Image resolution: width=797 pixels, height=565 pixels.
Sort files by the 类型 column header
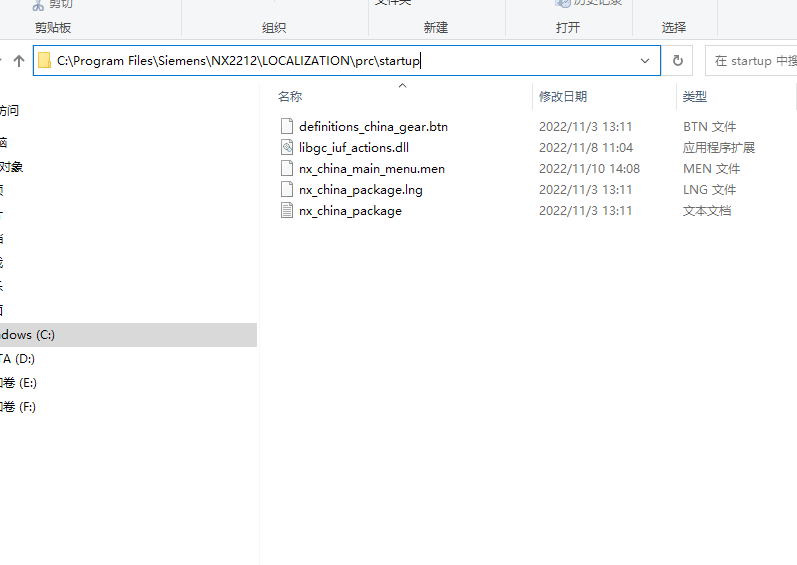(x=694, y=97)
